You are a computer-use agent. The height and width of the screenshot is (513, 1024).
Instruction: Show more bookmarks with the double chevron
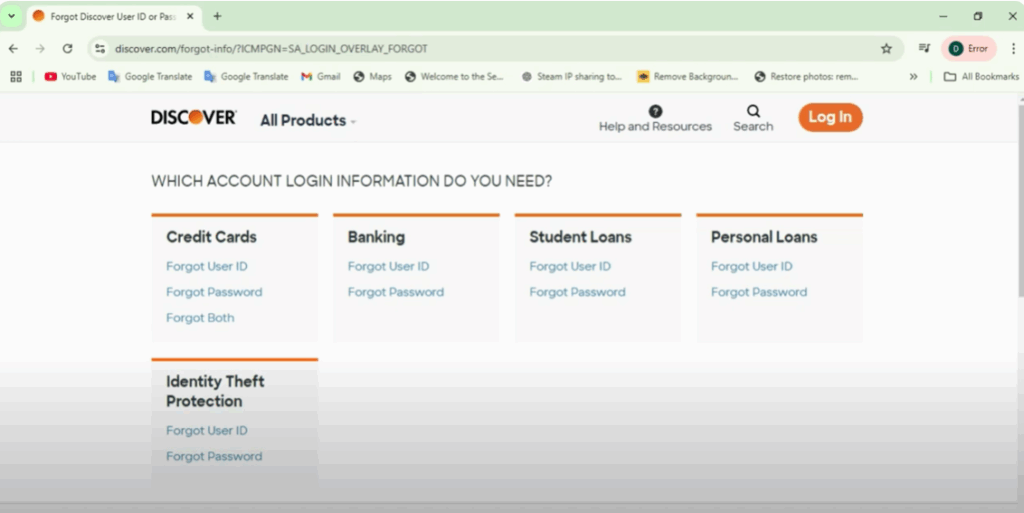point(913,76)
